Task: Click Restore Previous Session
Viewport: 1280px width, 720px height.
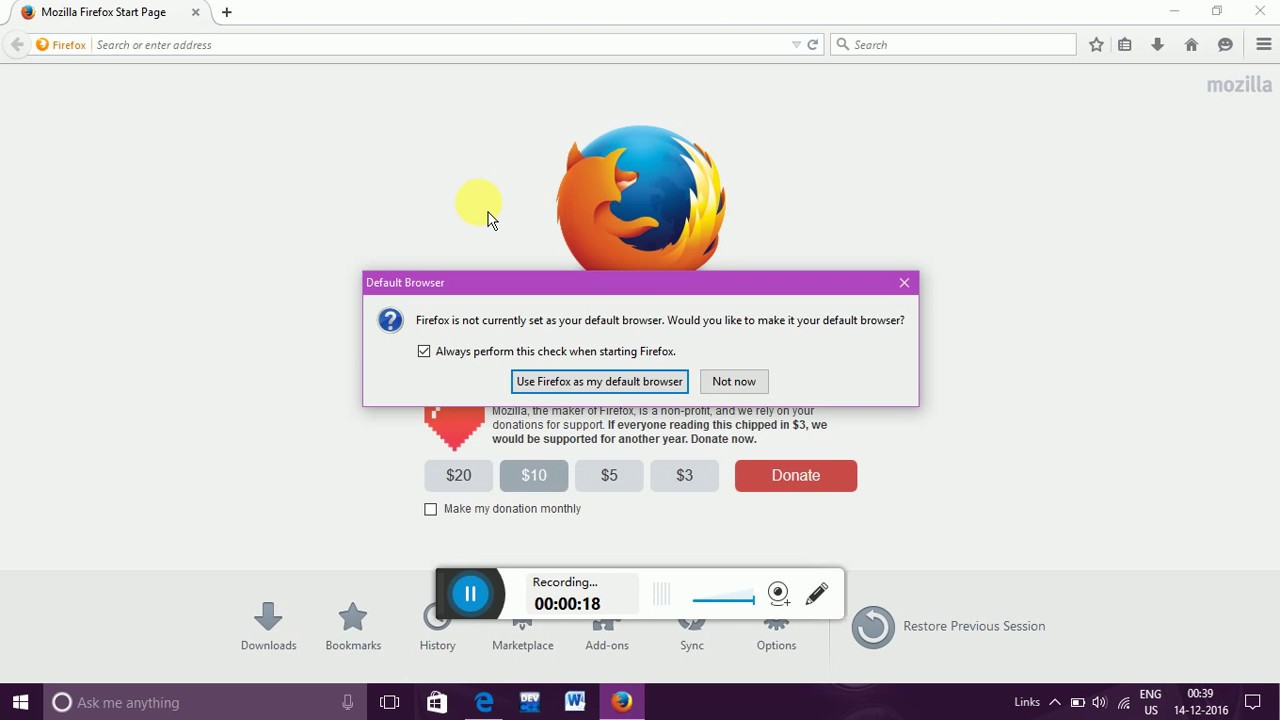Action: click(948, 627)
